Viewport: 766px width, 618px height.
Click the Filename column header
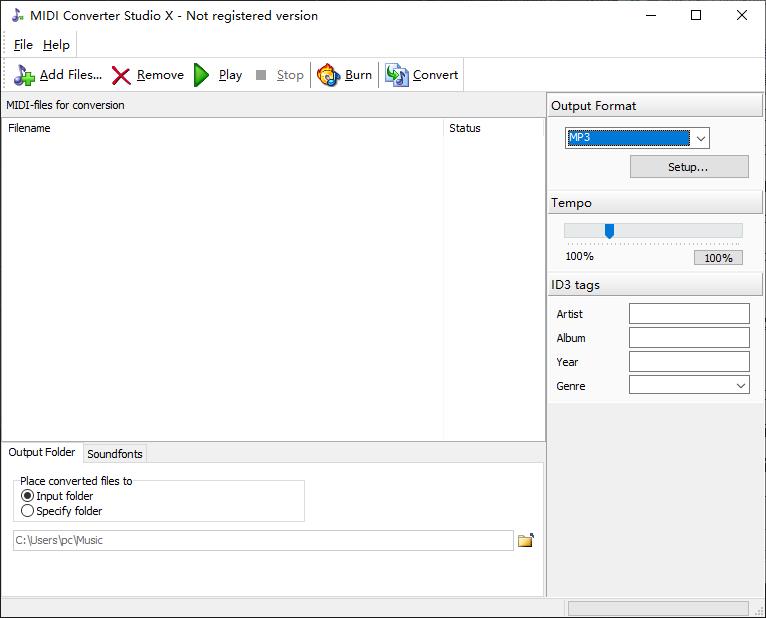coord(223,128)
